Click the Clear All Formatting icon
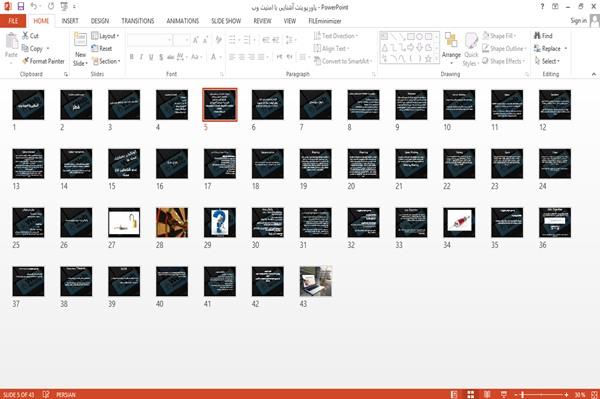 (218, 40)
